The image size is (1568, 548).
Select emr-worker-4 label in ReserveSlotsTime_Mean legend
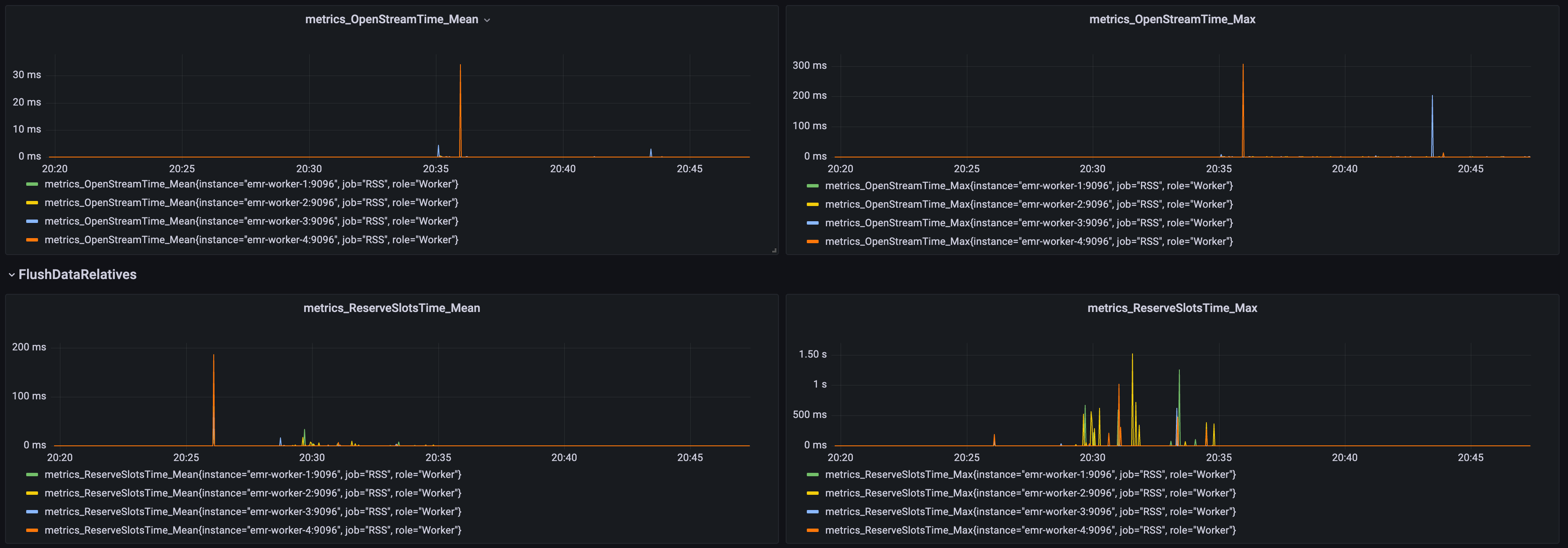[x=253, y=530]
